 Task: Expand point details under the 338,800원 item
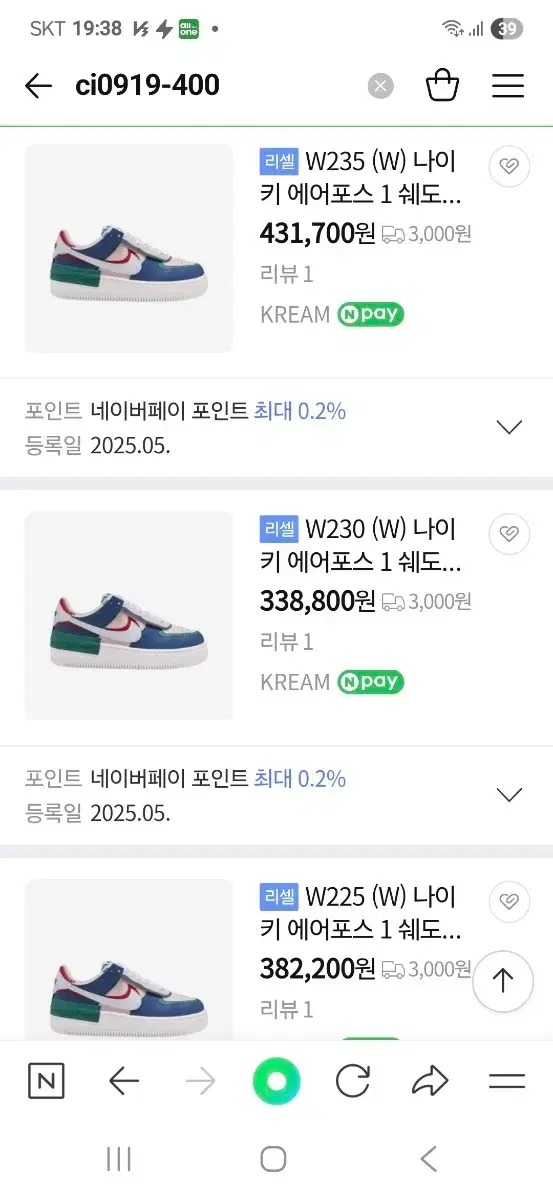[510, 796]
